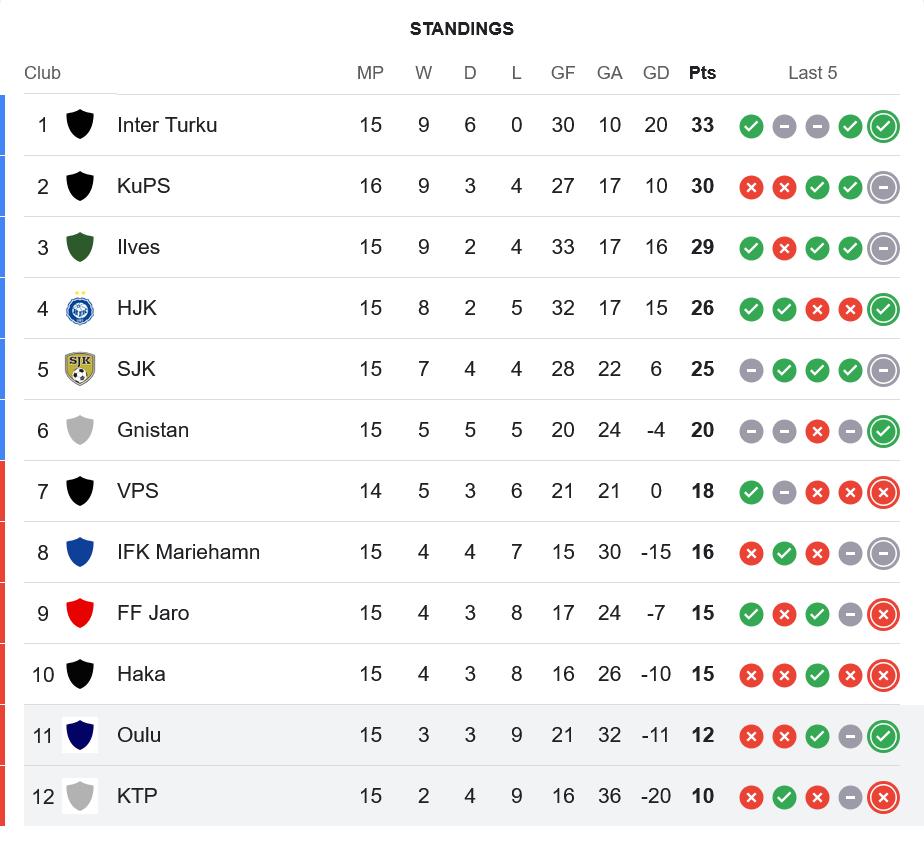Click IFK Mariehamn blue shield icon
The width and height of the screenshot is (924, 843).
80,552
